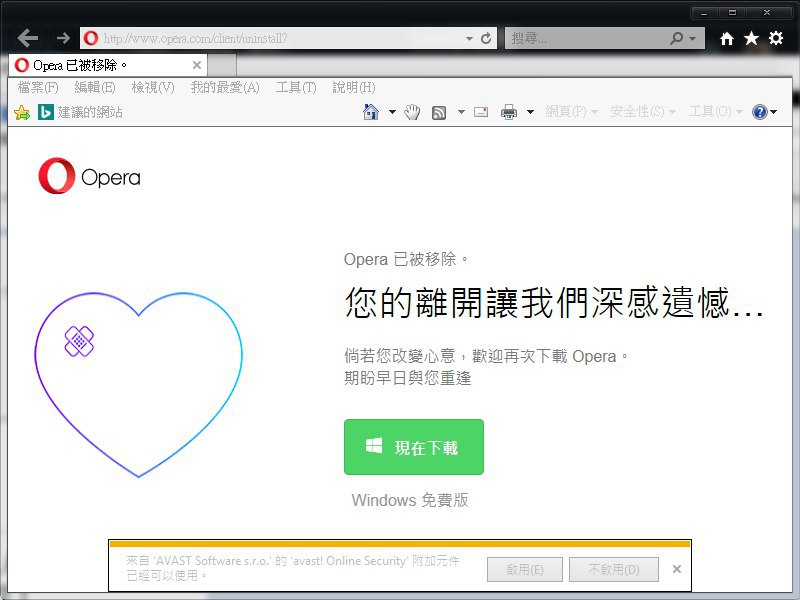Click the Forward navigation arrow
Viewport: 800px width, 600px height.
[x=63, y=38]
